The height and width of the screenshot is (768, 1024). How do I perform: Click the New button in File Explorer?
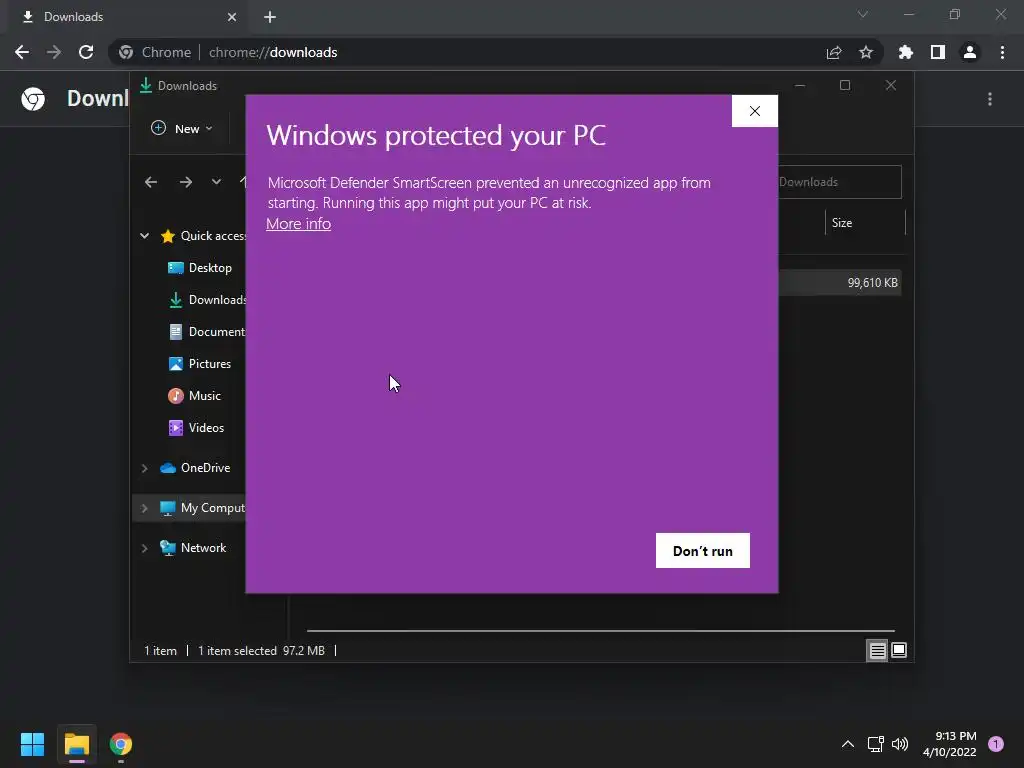coord(182,129)
